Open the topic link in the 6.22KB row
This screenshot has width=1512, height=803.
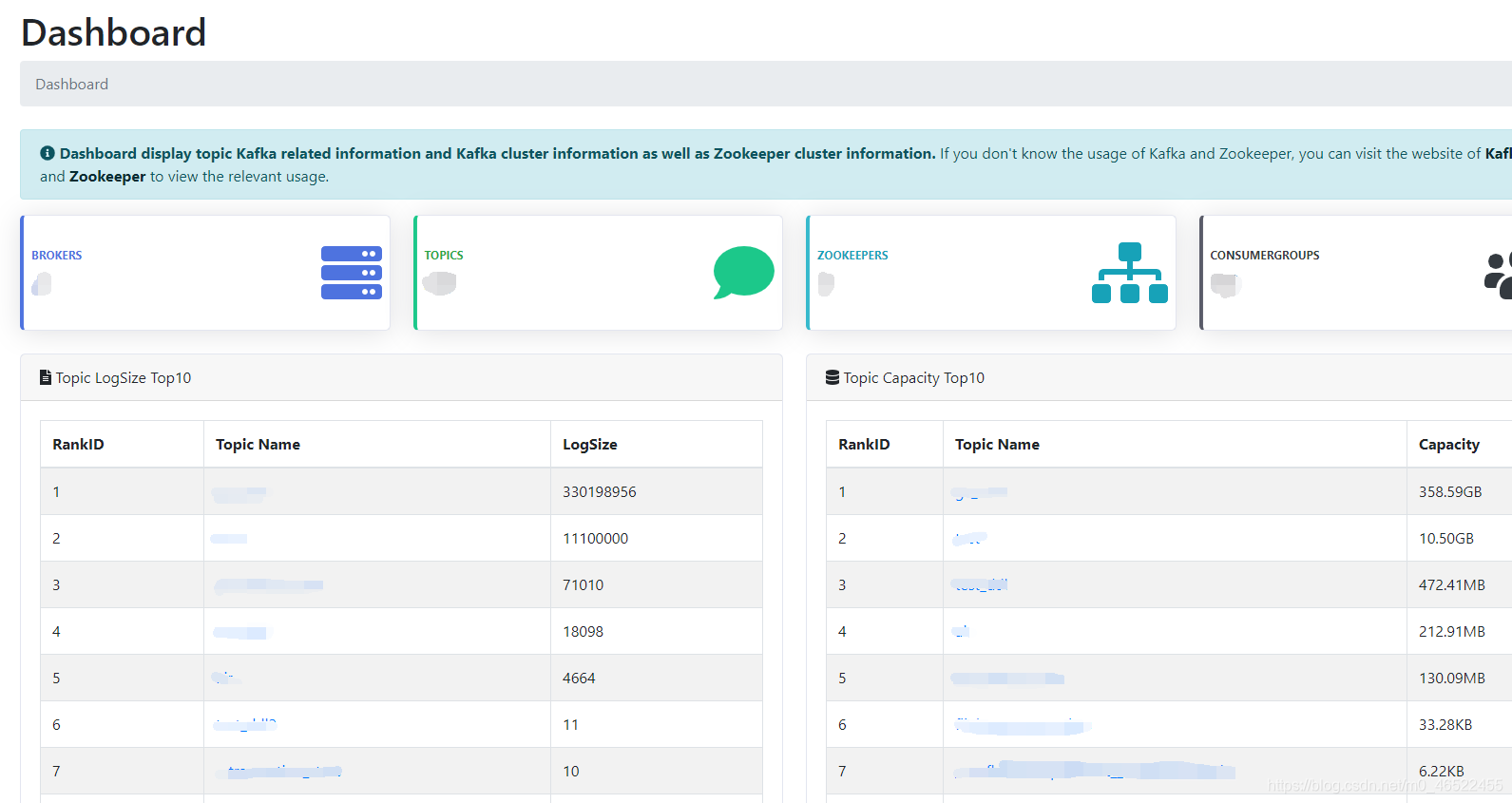click(1095, 771)
